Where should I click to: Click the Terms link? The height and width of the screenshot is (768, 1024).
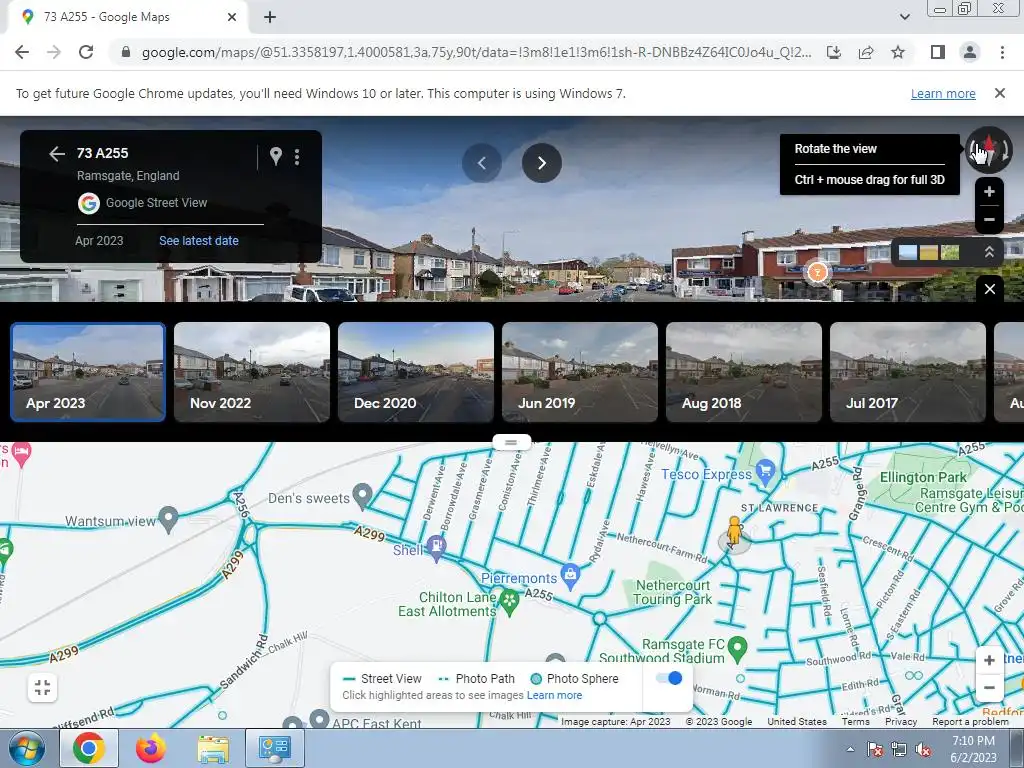click(x=855, y=721)
